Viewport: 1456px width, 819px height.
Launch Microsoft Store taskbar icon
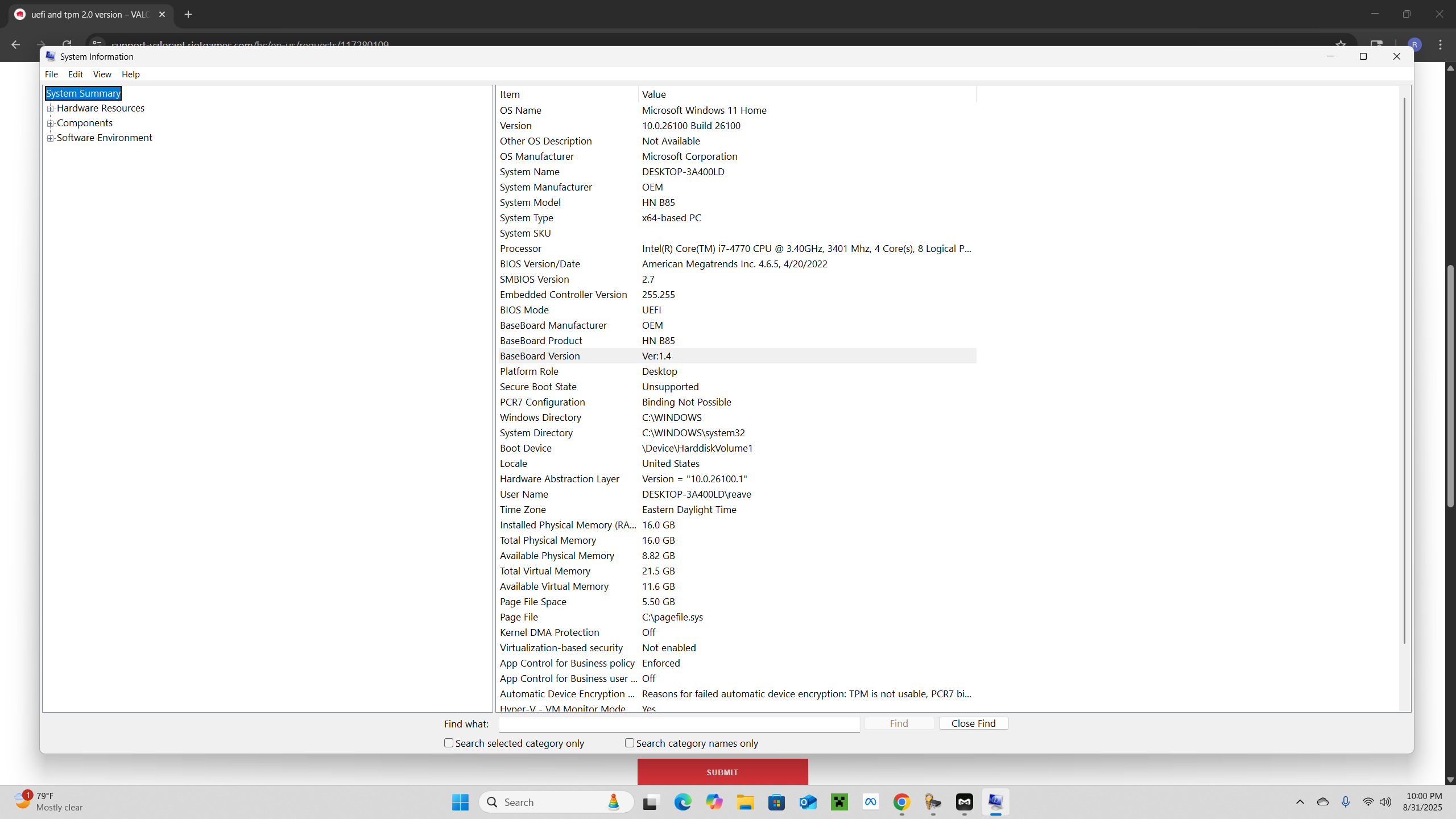[x=776, y=802]
